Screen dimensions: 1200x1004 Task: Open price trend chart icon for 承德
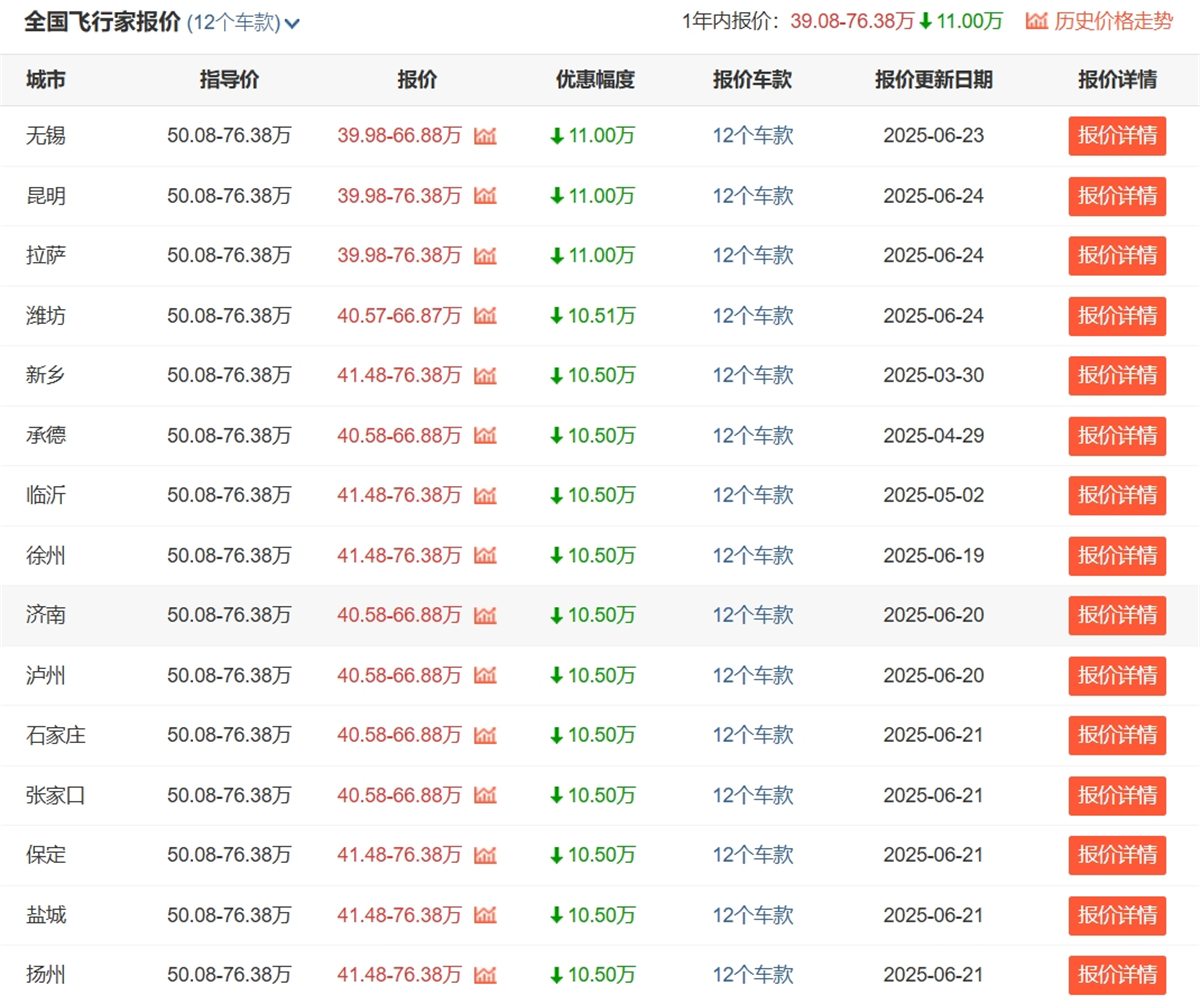pos(485,436)
